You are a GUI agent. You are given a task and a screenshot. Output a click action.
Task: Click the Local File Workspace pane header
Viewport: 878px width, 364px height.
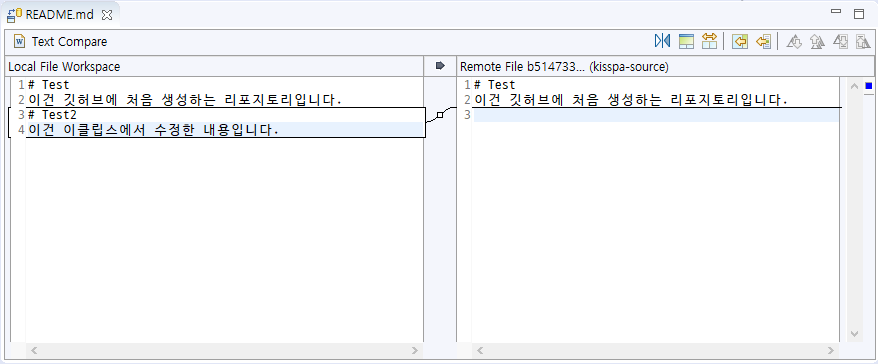213,67
